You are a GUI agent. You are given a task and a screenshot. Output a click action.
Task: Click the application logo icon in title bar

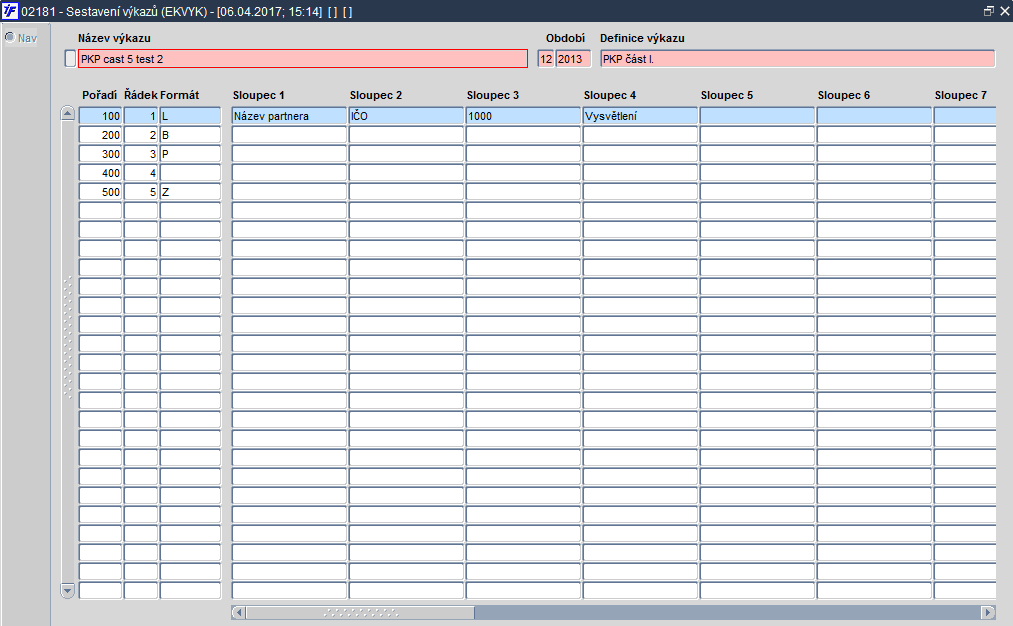10,11
